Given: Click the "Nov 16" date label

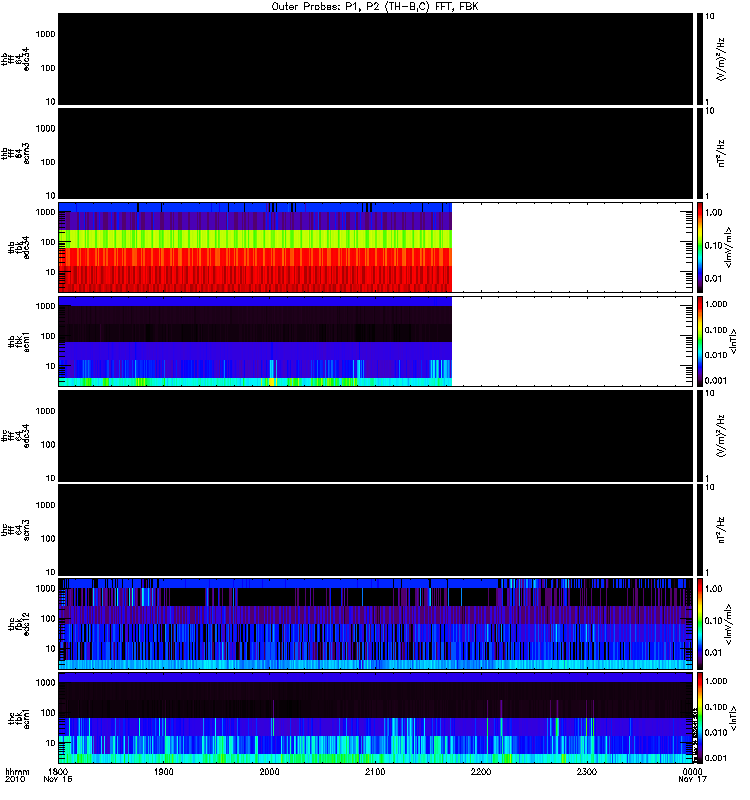Looking at the screenshot, I should click(x=58, y=779).
